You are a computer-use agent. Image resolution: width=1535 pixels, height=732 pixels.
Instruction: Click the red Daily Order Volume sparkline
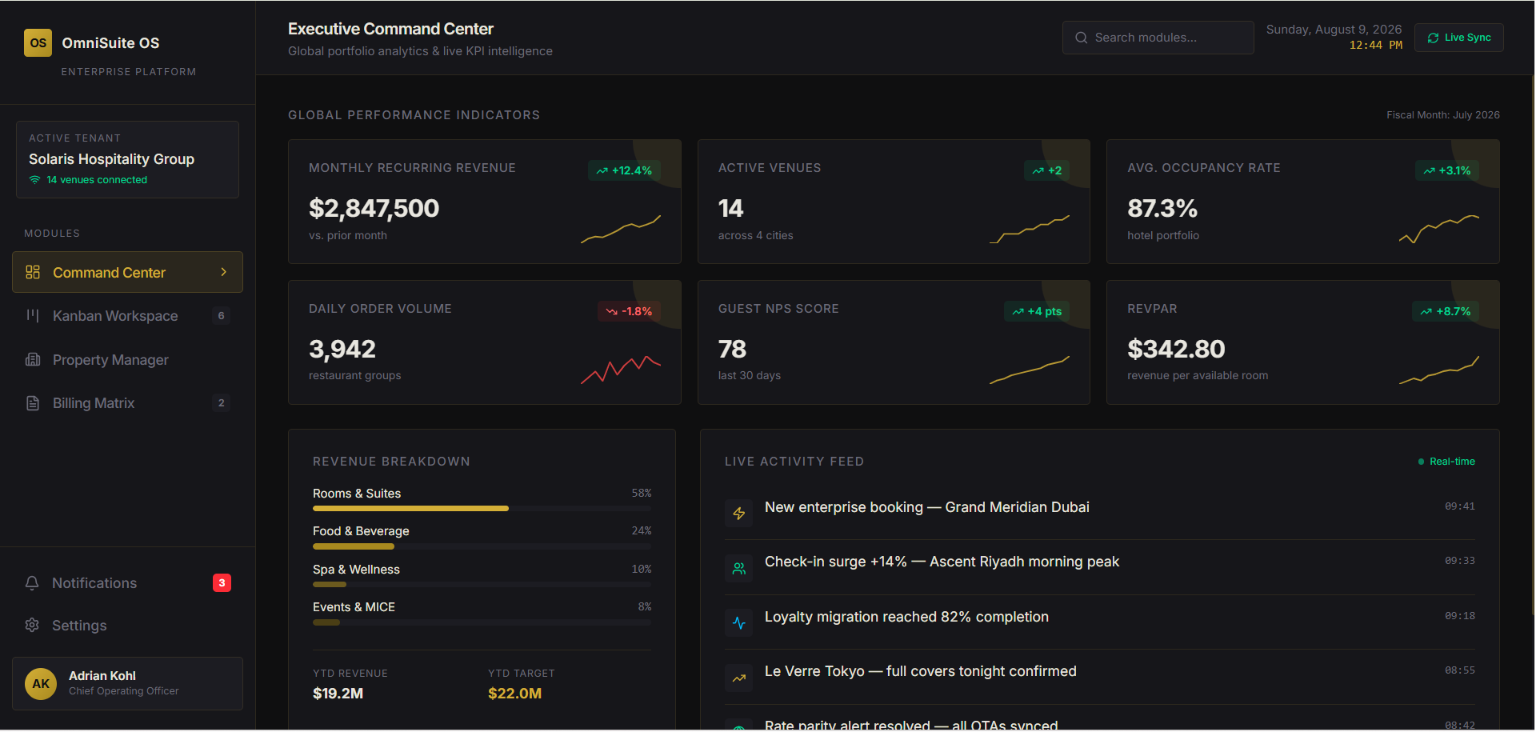(x=621, y=369)
